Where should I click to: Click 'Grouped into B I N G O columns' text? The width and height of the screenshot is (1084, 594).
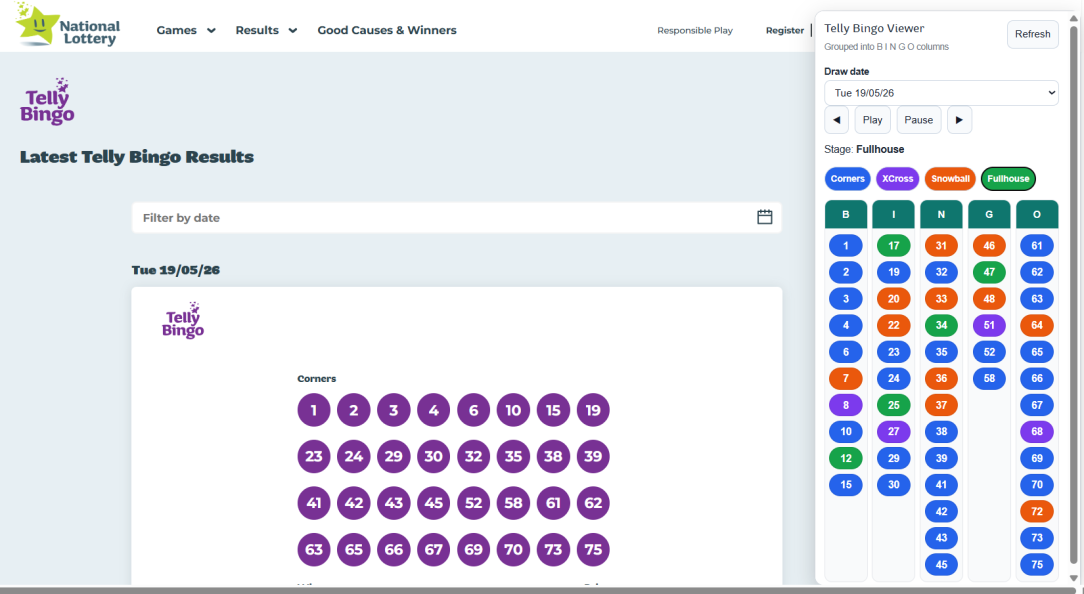click(886, 47)
